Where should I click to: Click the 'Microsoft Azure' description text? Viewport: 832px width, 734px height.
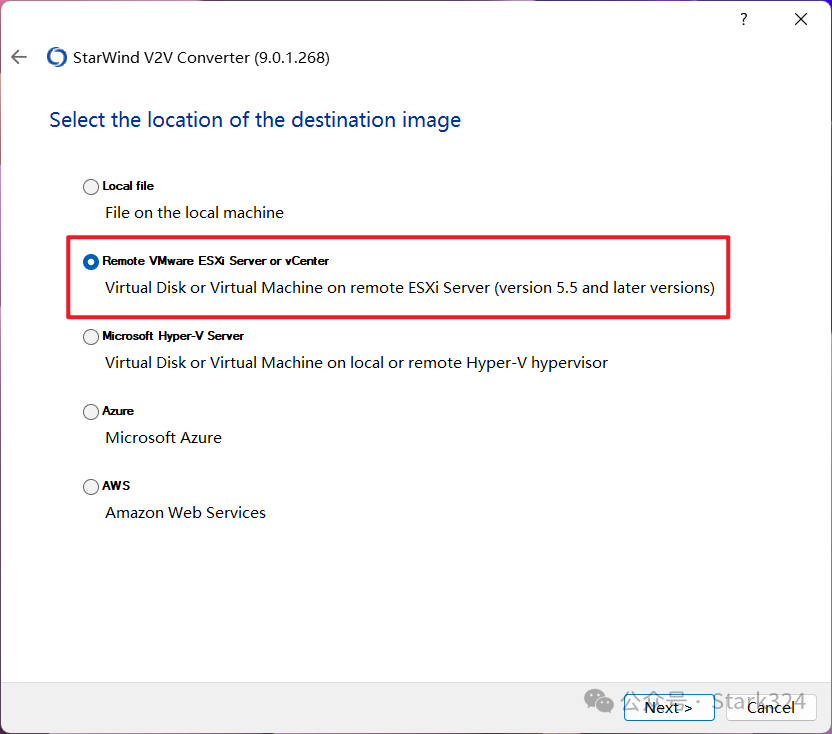(163, 438)
